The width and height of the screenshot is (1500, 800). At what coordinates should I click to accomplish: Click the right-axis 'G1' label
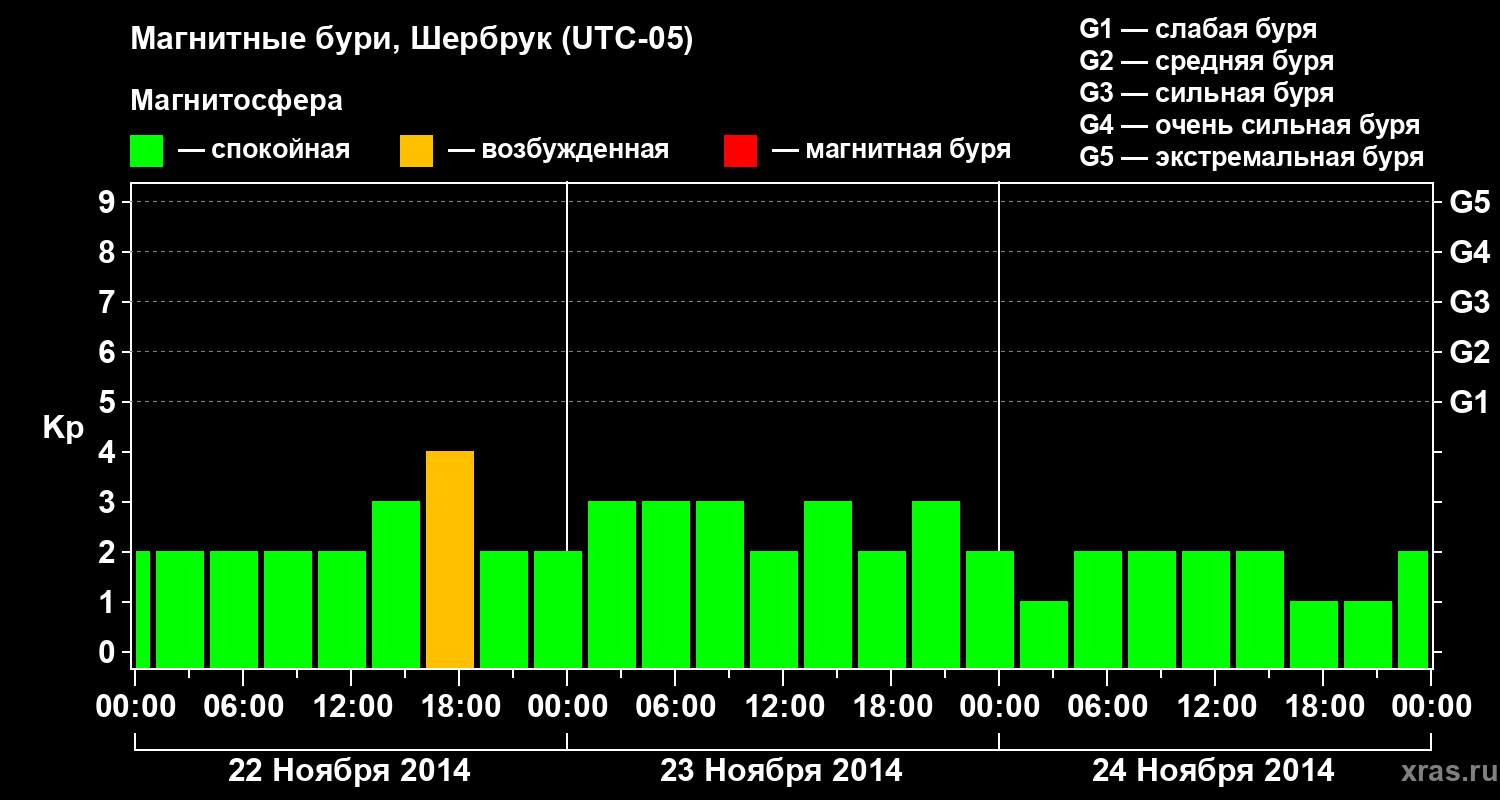(x=1469, y=402)
